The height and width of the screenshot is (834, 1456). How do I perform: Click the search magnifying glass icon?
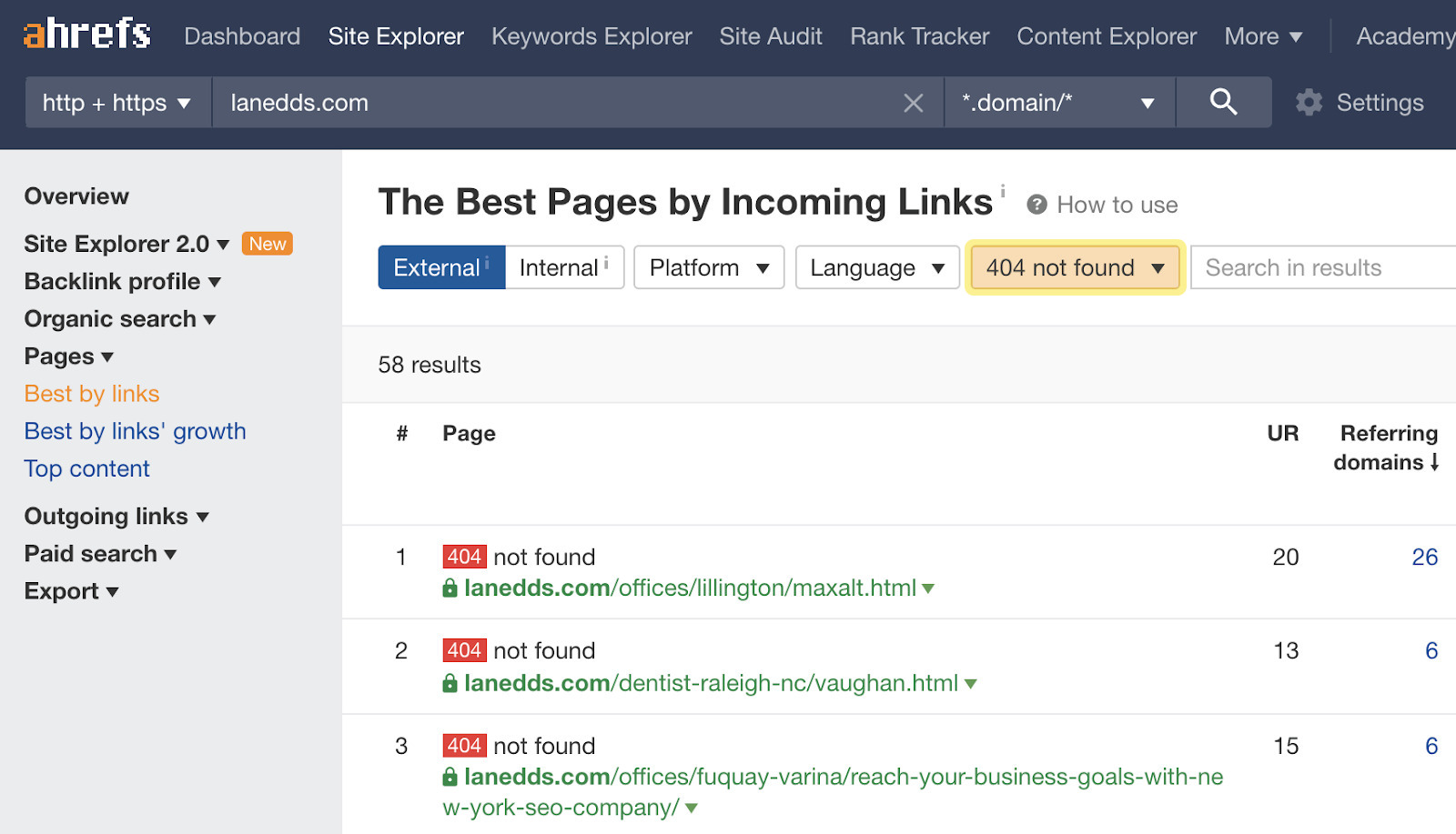[x=1223, y=102]
